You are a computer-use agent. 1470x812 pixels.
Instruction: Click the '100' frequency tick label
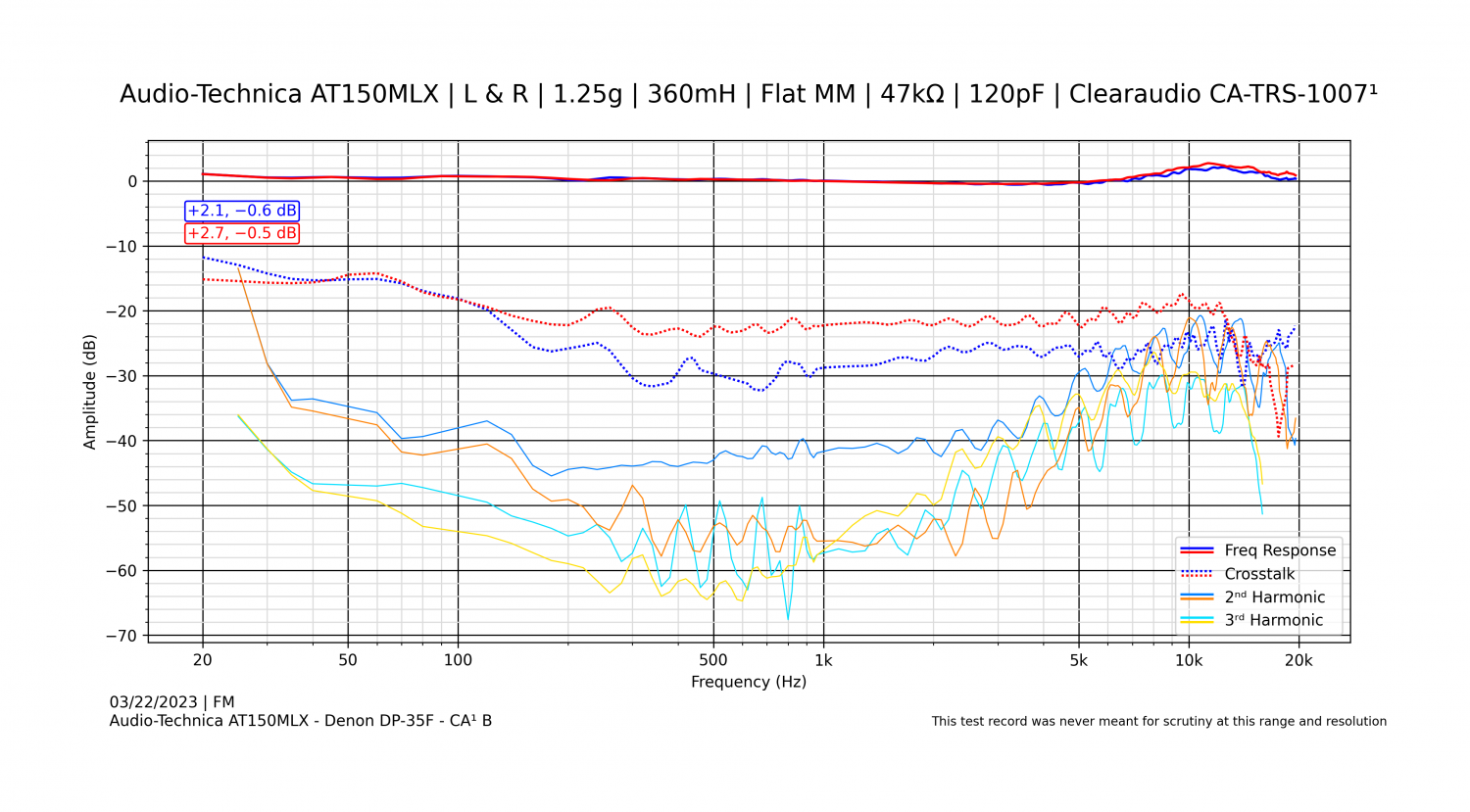(458, 660)
